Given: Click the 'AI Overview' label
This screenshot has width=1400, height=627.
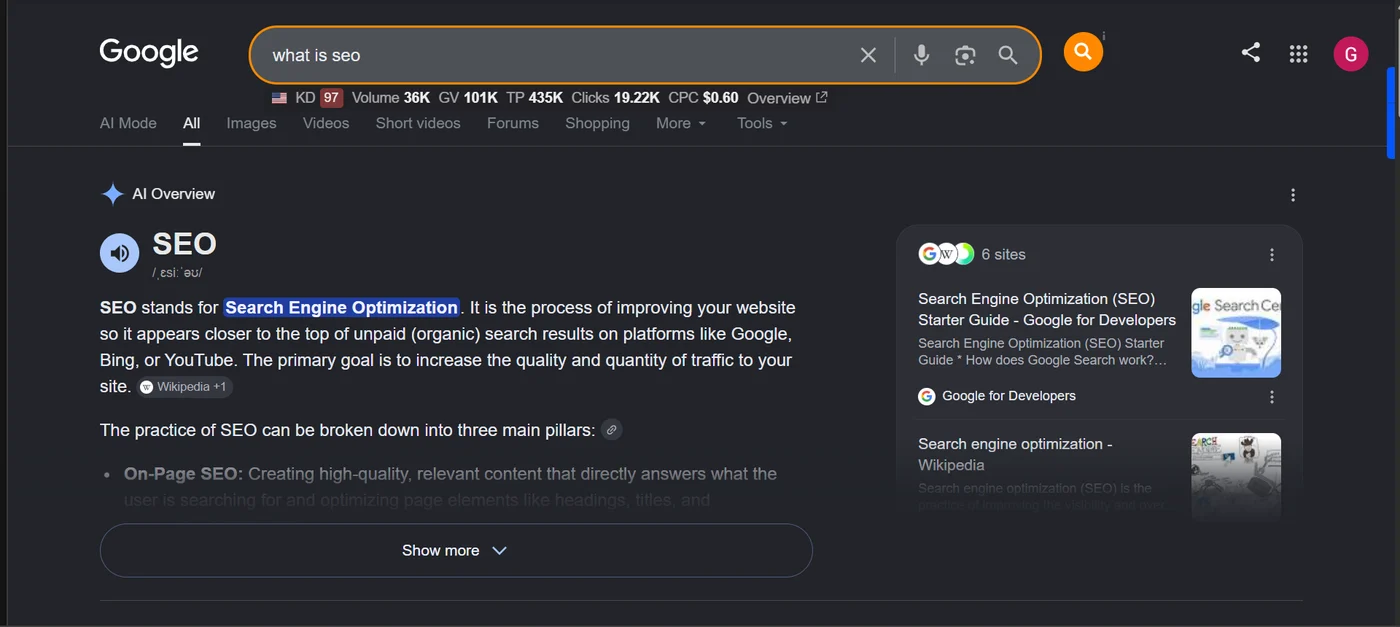Looking at the screenshot, I should click(174, 194).
